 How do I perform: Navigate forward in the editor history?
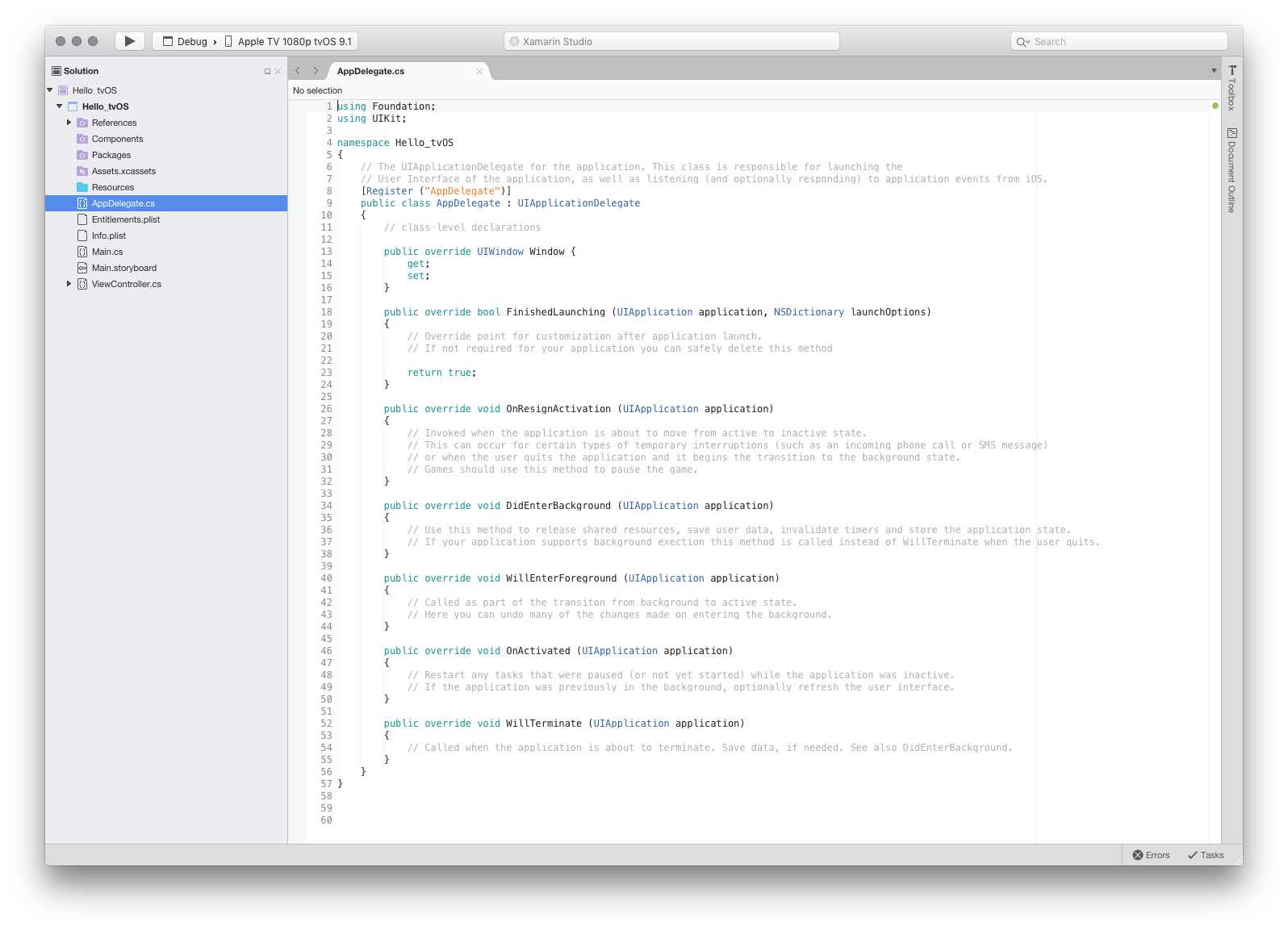point(316,71)
